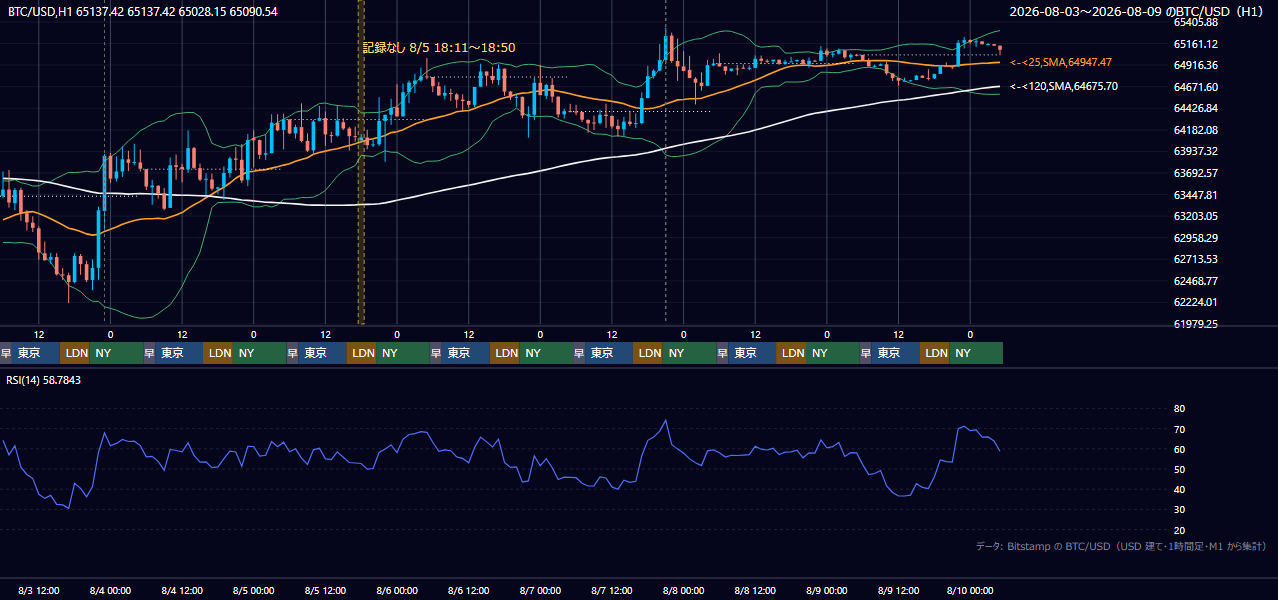The height and width of the screenshot is (600, 1278).
Task: Select the 2026-08-03~2026-08-09 date range heading
Action: [x=1137, y=11]
